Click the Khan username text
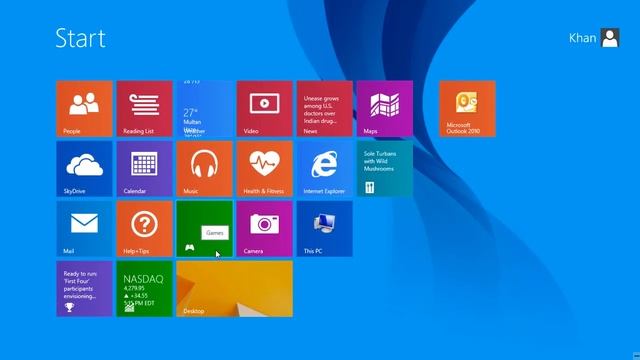Viewport: 640px width, 360px height. [582, 38]
